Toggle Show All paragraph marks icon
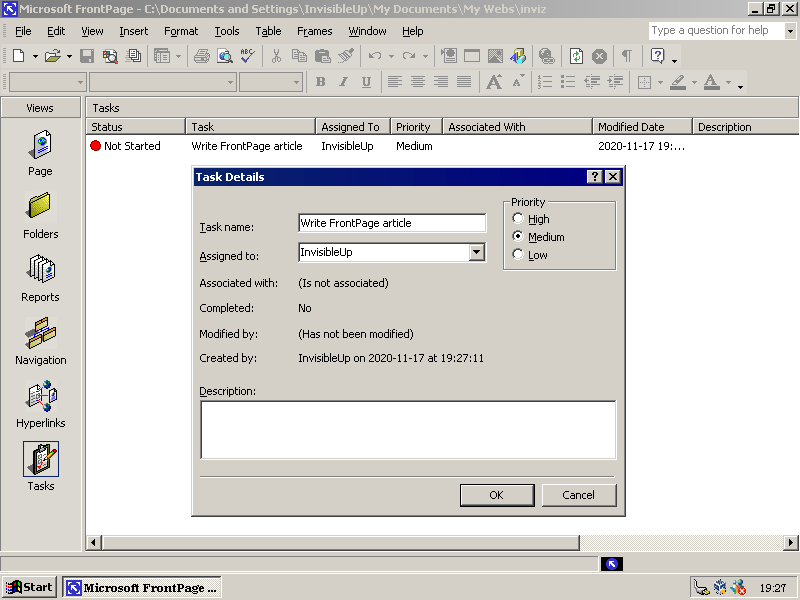Viewport: 800px width, 600px height. pyautogui.click(x=627, y=56)
